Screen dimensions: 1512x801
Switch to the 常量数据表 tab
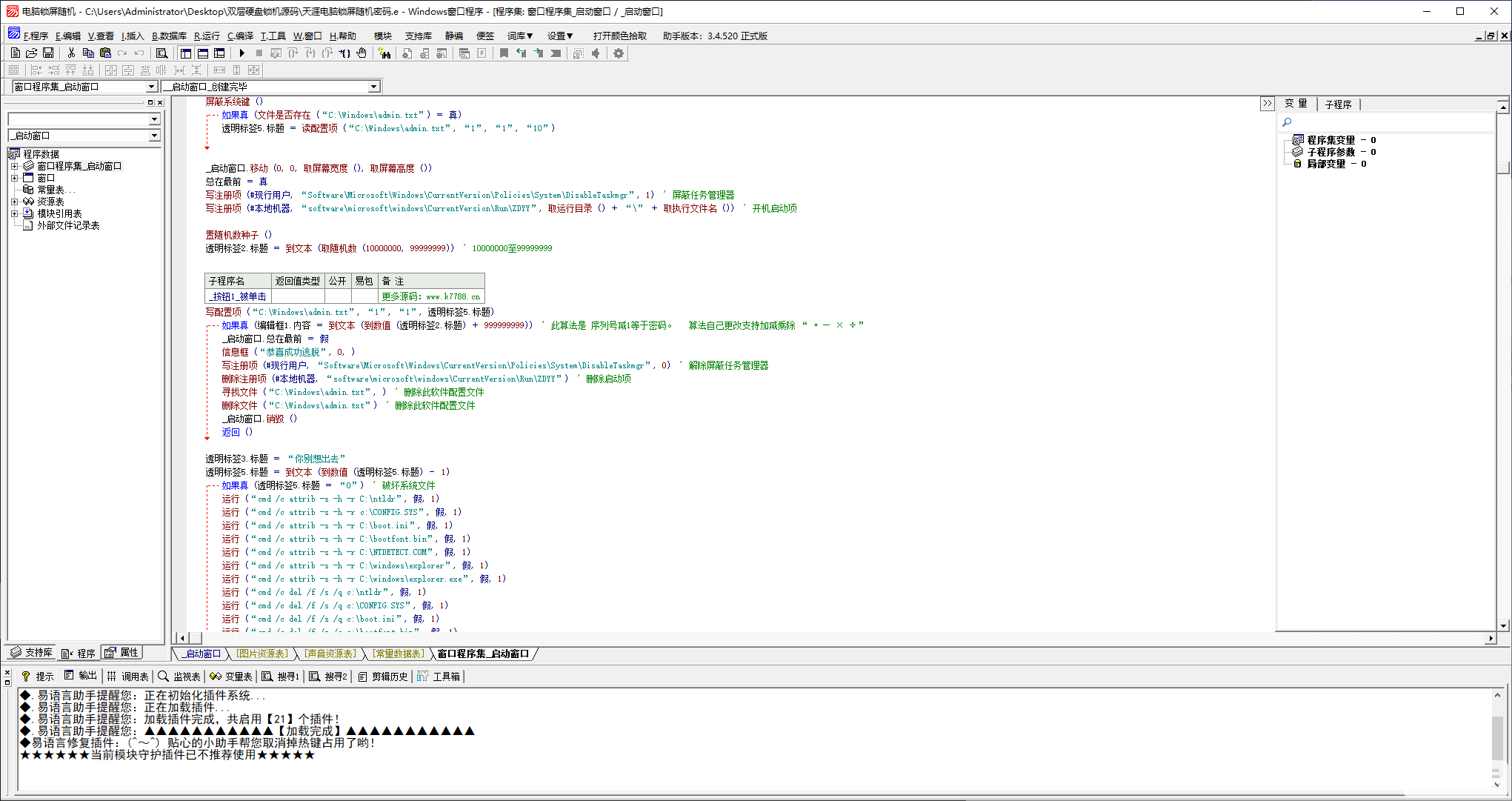coord(399,654)
